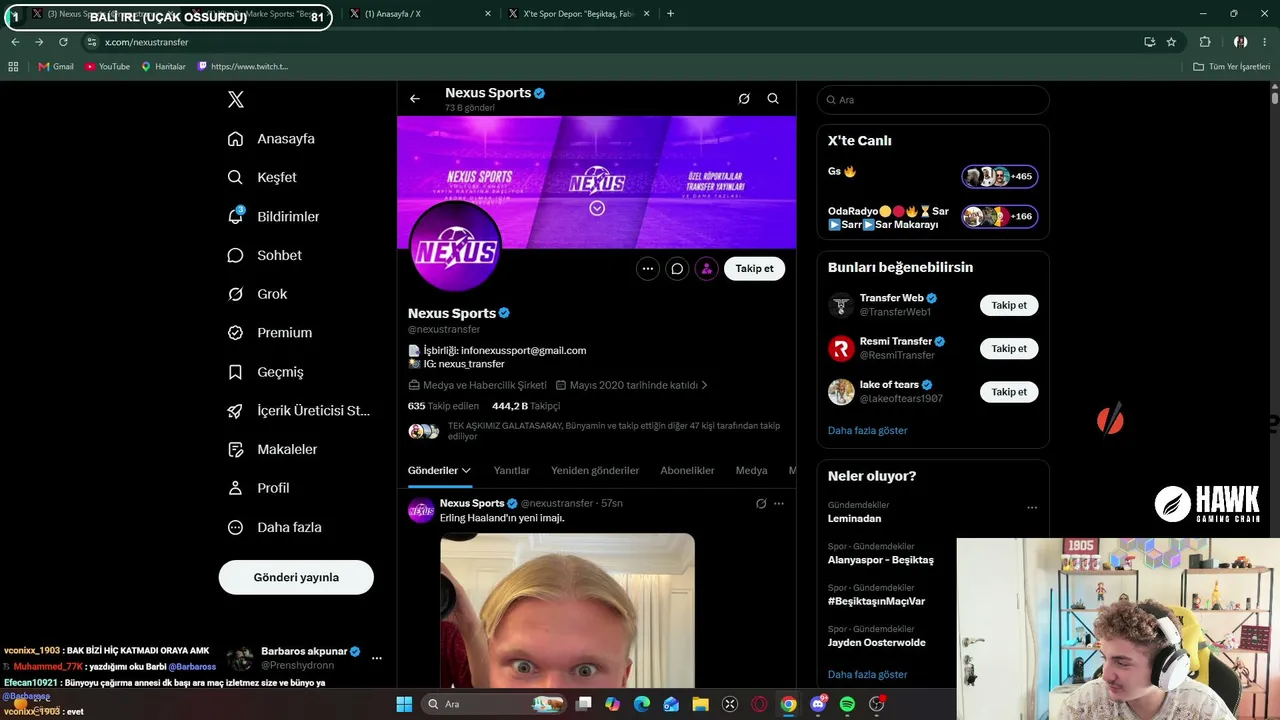This screenshot has width=1280, height=720.
Task: Open the Erling Haaland post image
Action: point(567,611)
